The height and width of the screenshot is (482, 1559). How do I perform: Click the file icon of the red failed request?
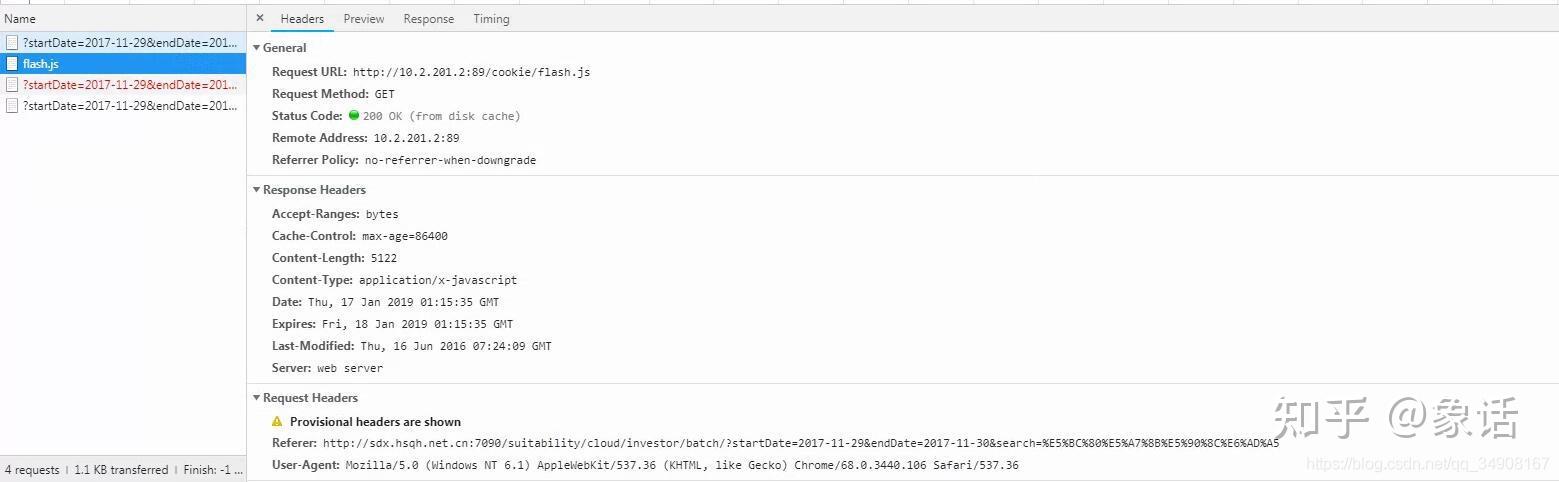[x=12, y=85]
